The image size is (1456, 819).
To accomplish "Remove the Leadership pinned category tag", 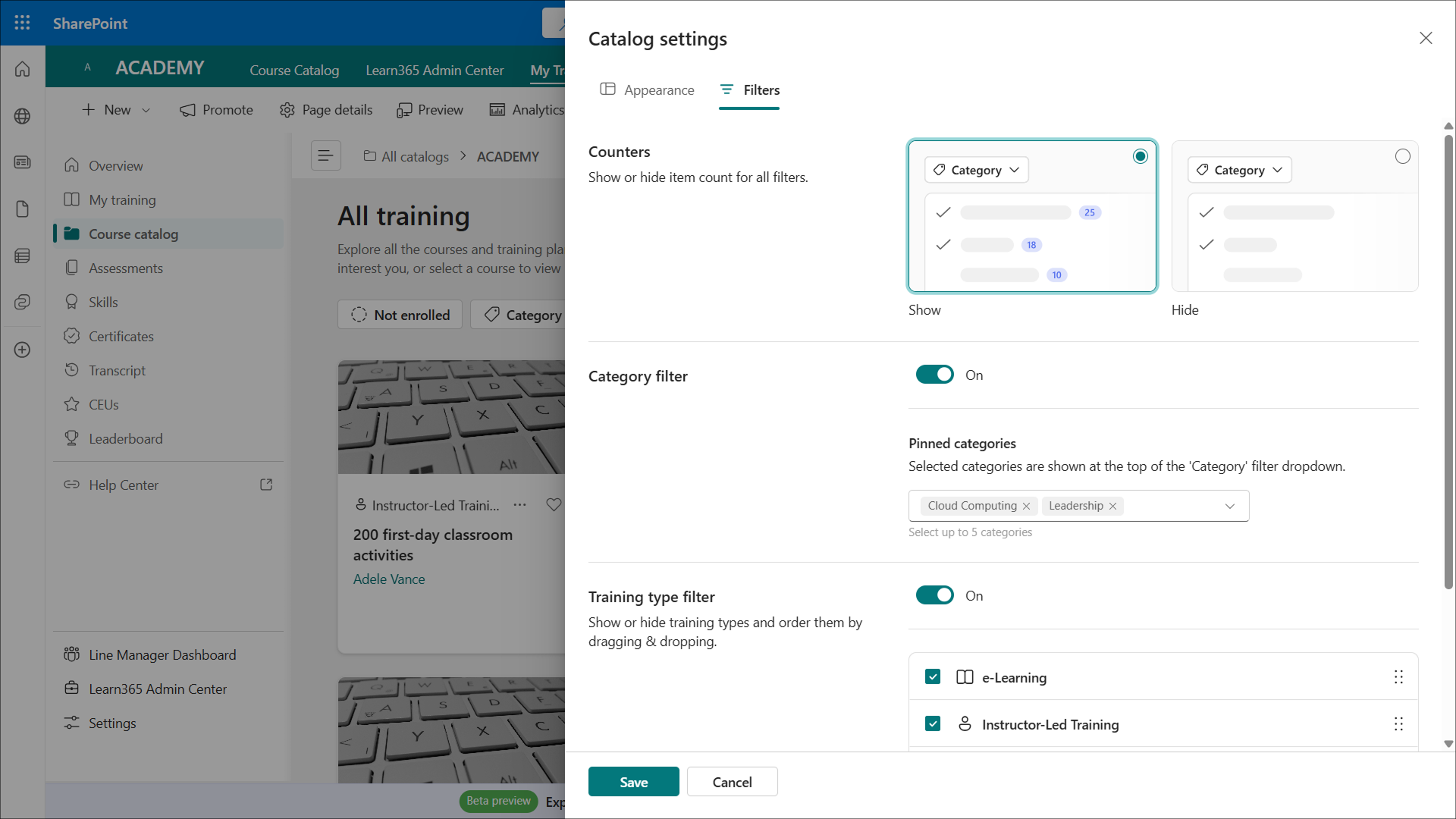I will tap(1112, 506).
